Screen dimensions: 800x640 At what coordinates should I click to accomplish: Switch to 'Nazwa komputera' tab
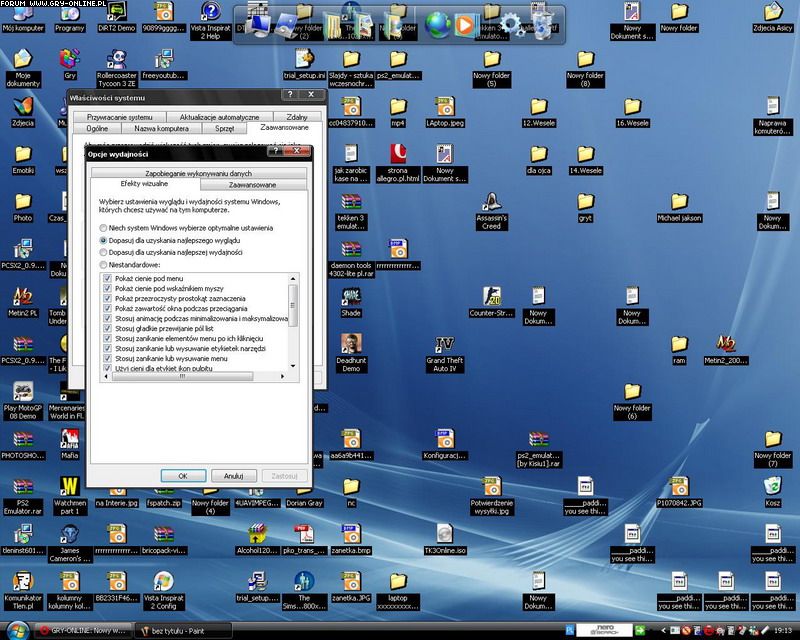(x=161, y=128)
